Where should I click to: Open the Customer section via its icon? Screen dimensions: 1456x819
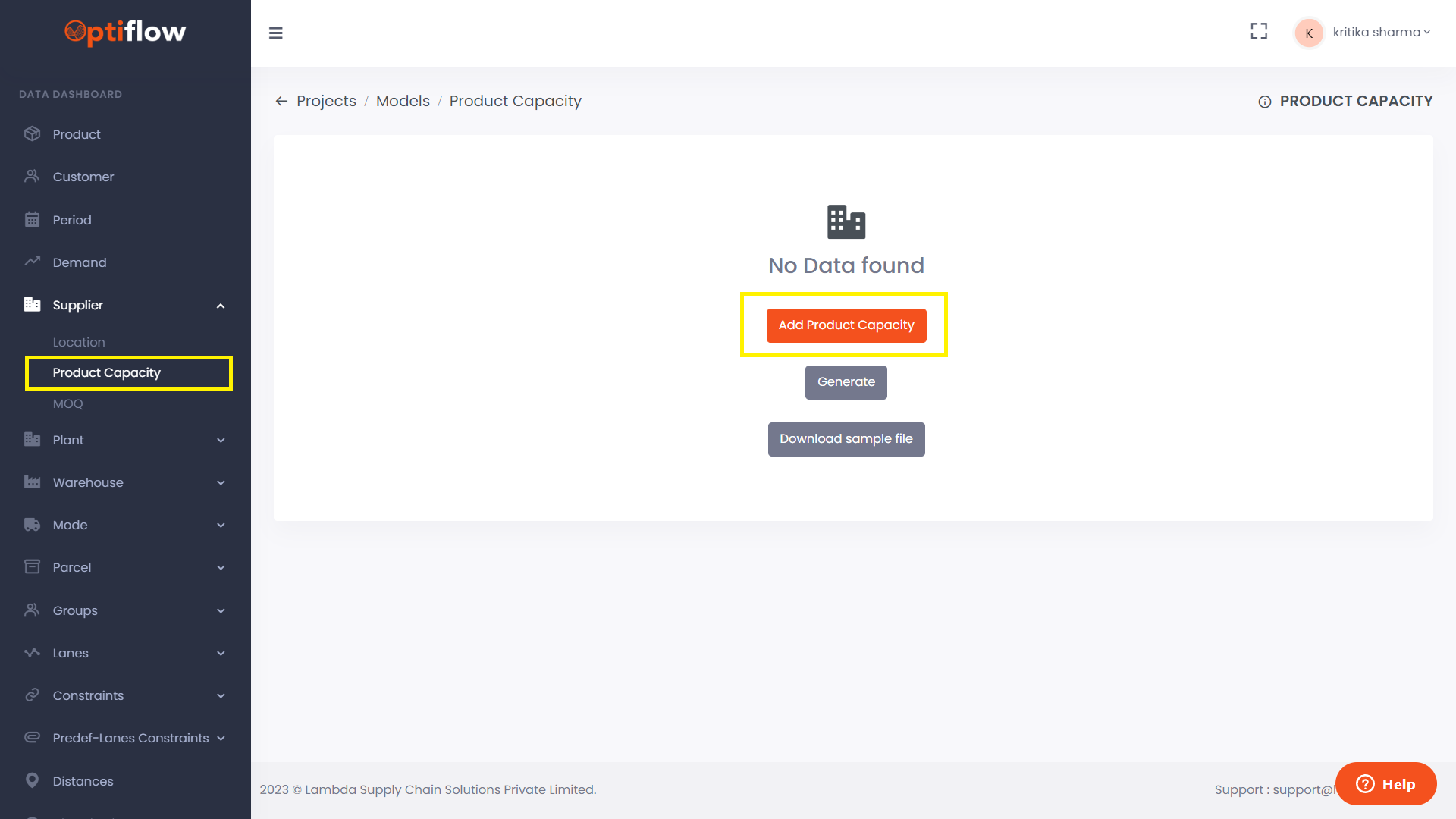[32, 176]
